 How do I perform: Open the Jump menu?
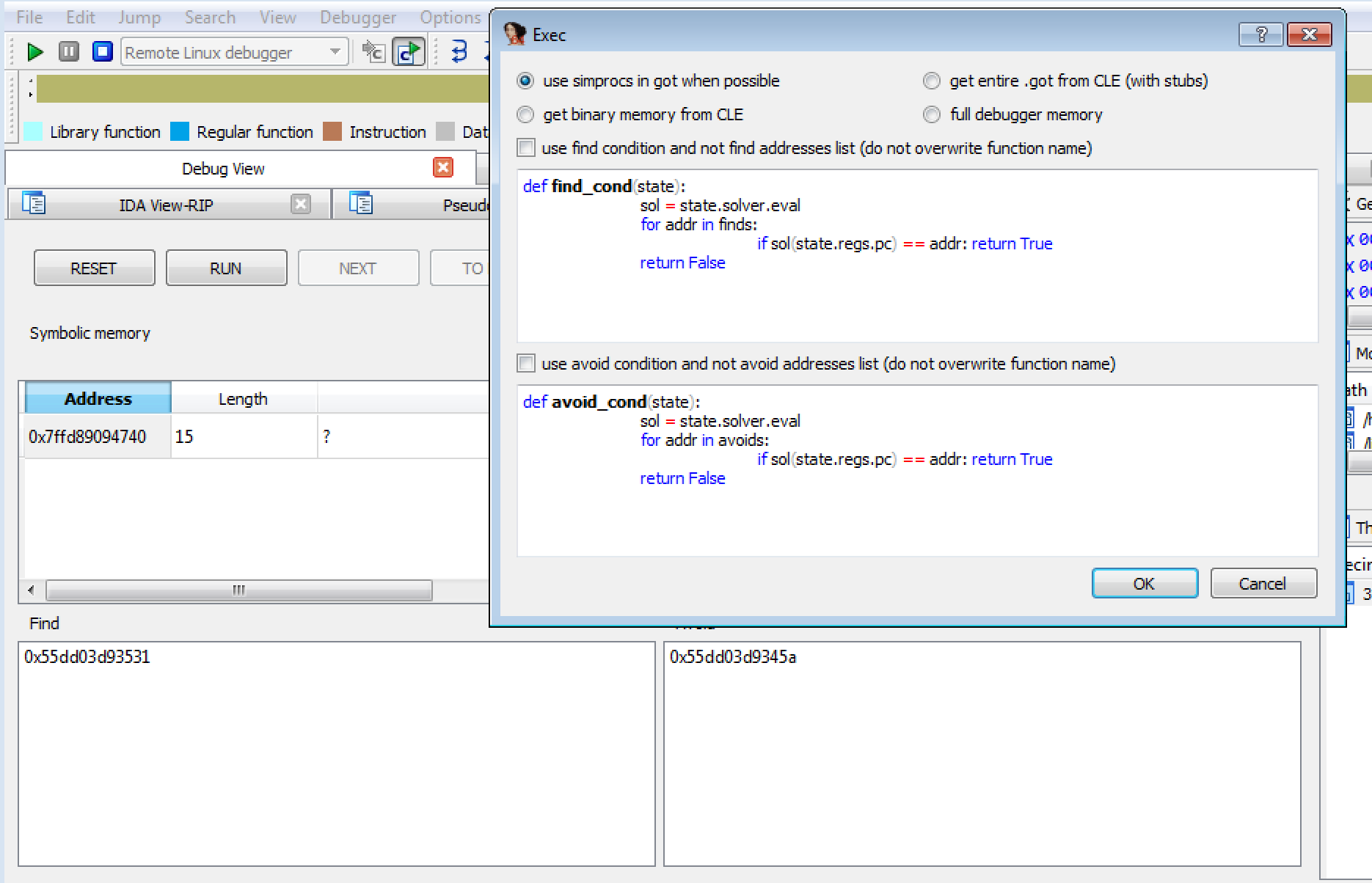(139, 17)
